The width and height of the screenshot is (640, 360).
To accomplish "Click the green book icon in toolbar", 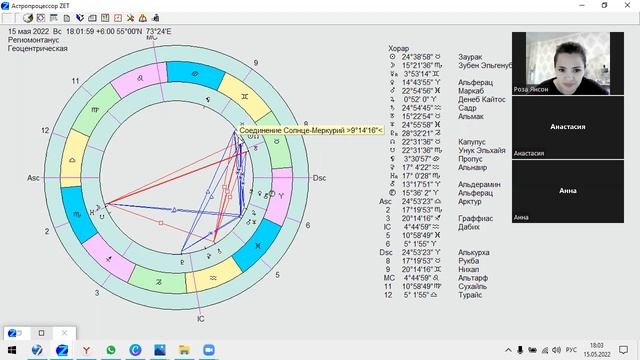I will (x=105, y=18).
